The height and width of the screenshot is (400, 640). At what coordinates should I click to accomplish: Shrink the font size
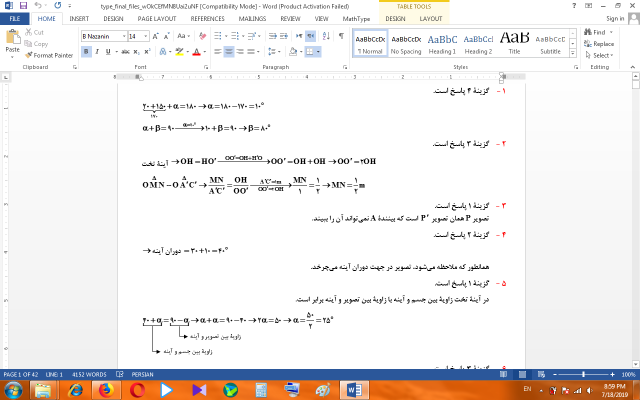tap(167, 36)
